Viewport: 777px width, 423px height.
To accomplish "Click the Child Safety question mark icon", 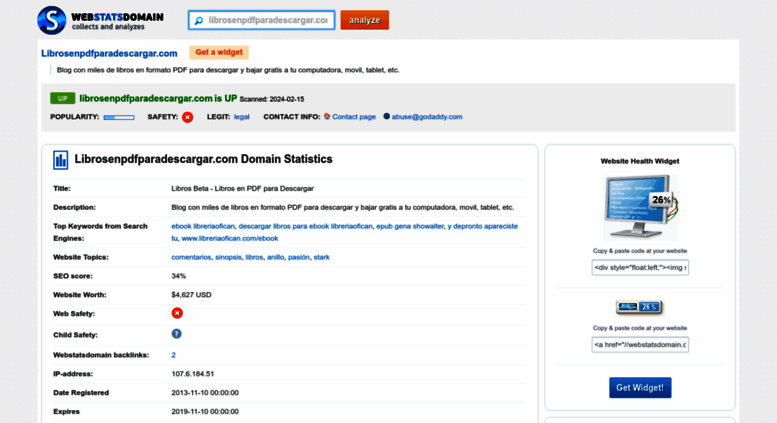I will 177,334.
